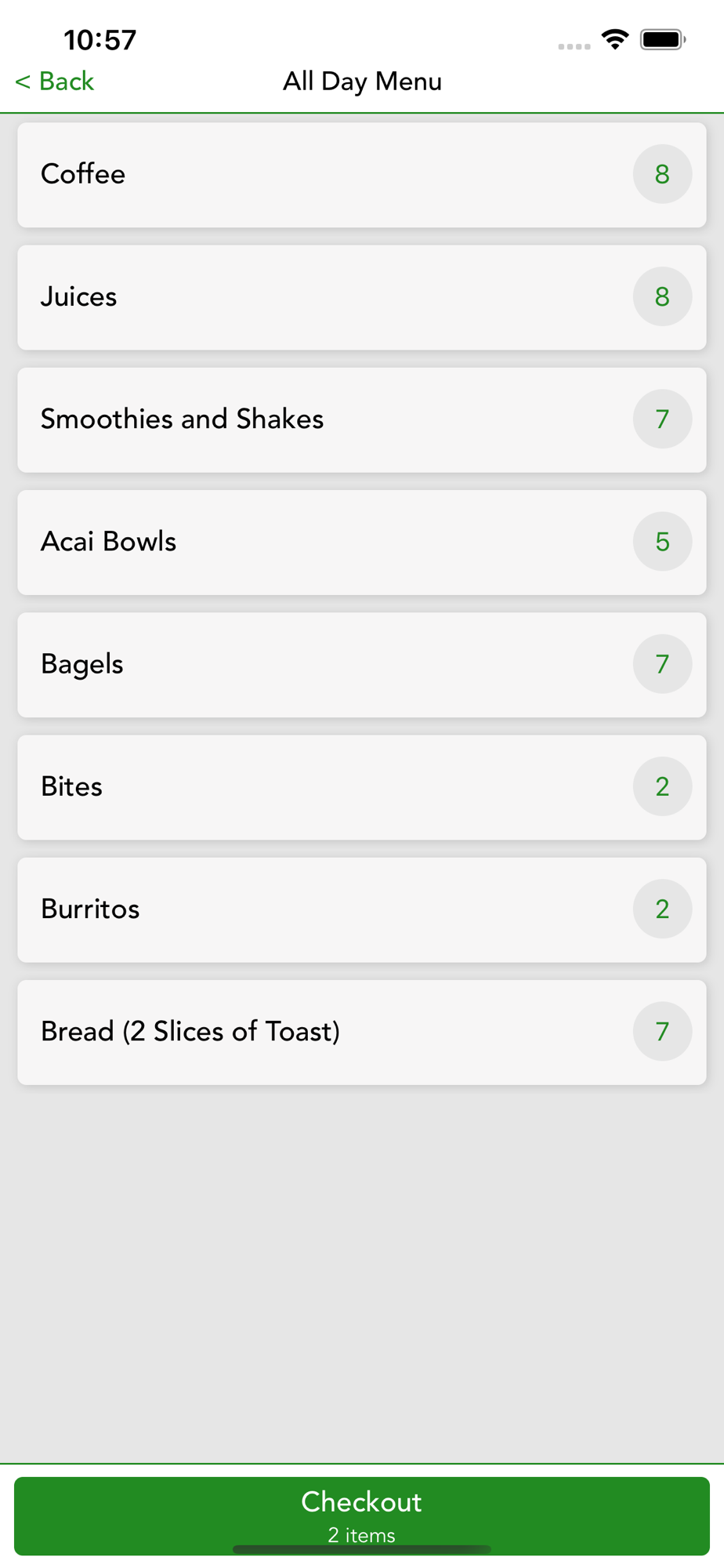Tap the Coffee count badge
The image size is (724, 1568).
662,174
